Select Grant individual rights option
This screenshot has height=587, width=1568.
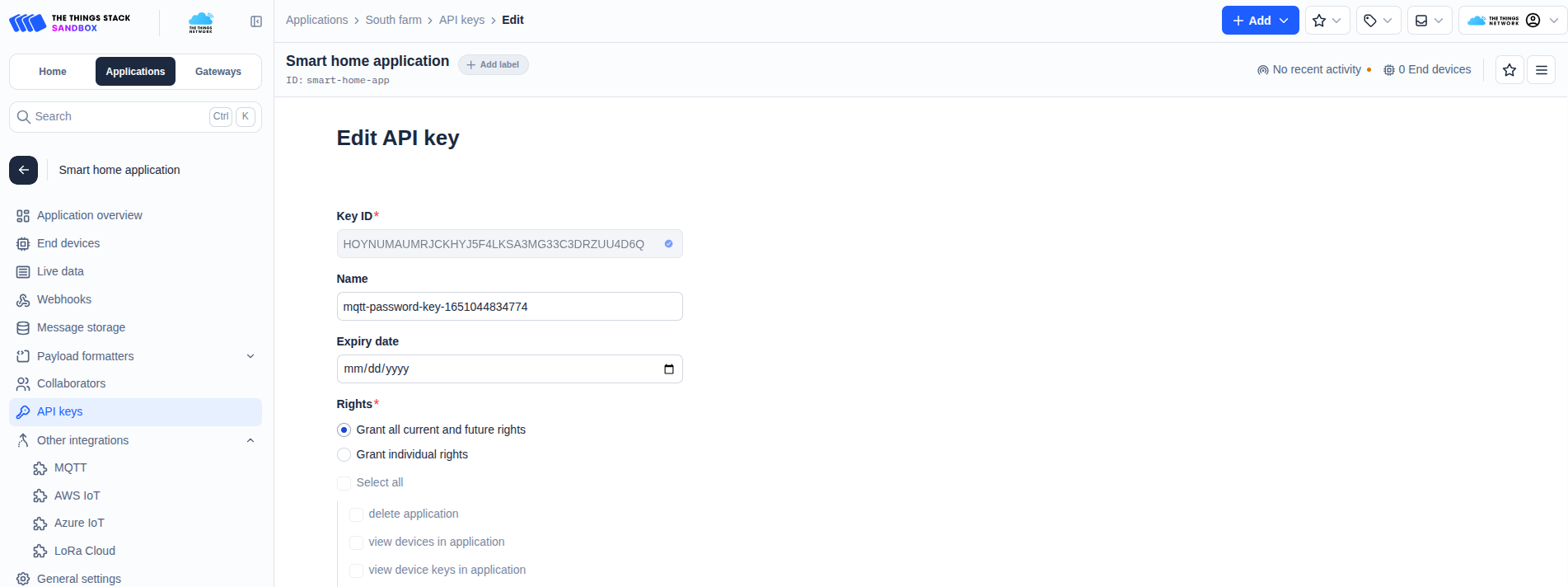pyautogui.click(x=344, y=454)
